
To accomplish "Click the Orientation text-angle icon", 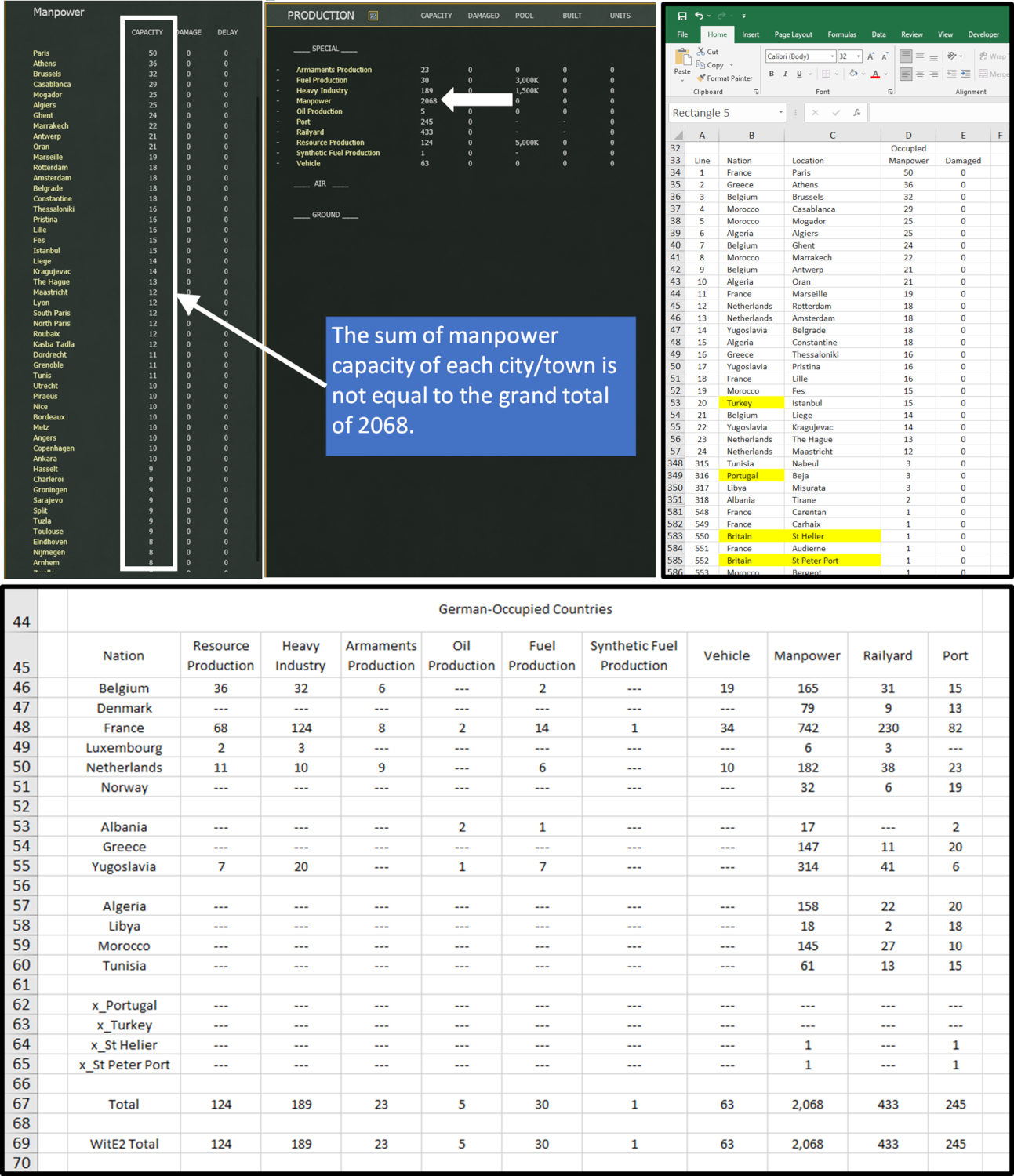I will (x=951, y=56).
